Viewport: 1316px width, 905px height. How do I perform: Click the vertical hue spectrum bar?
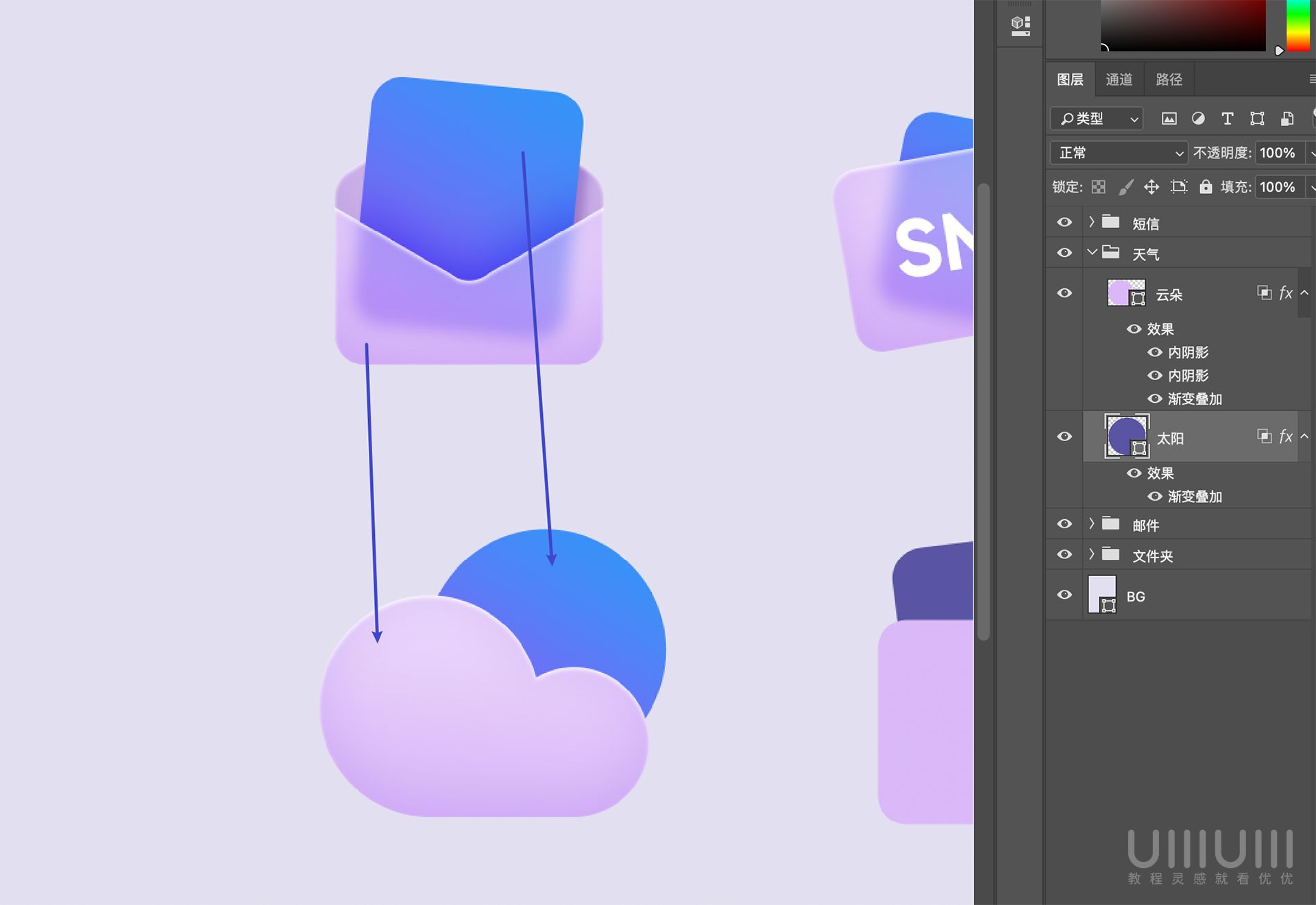tap(1297, 26)
